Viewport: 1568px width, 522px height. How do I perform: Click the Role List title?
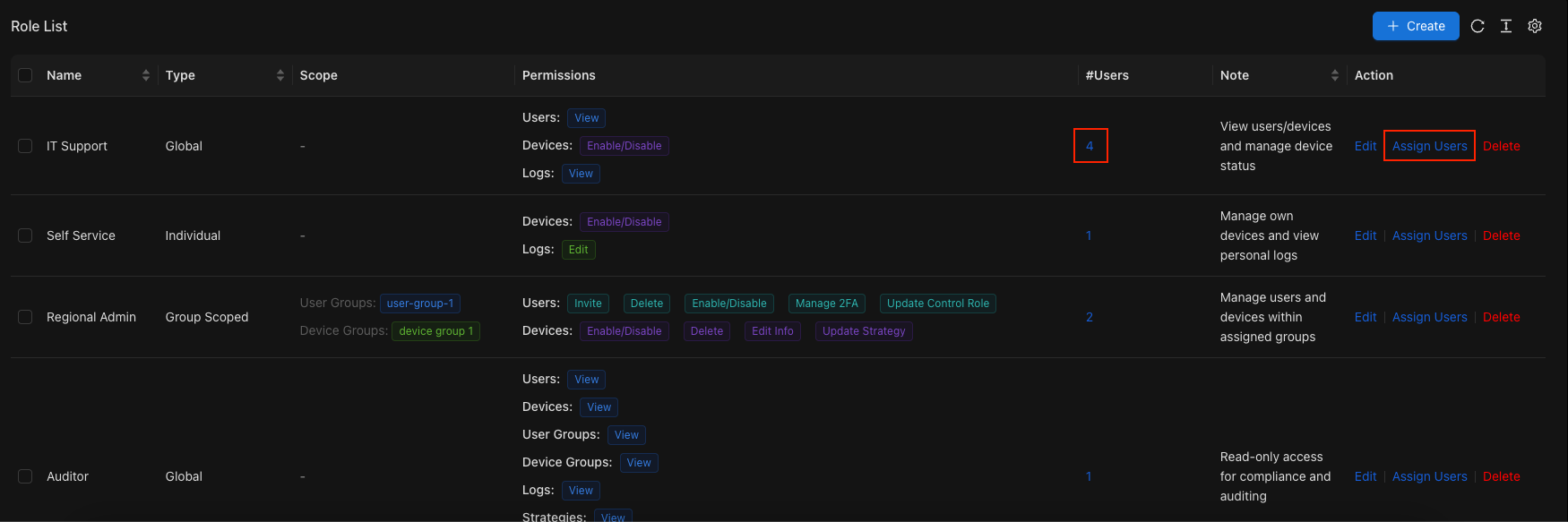[39, 26]
